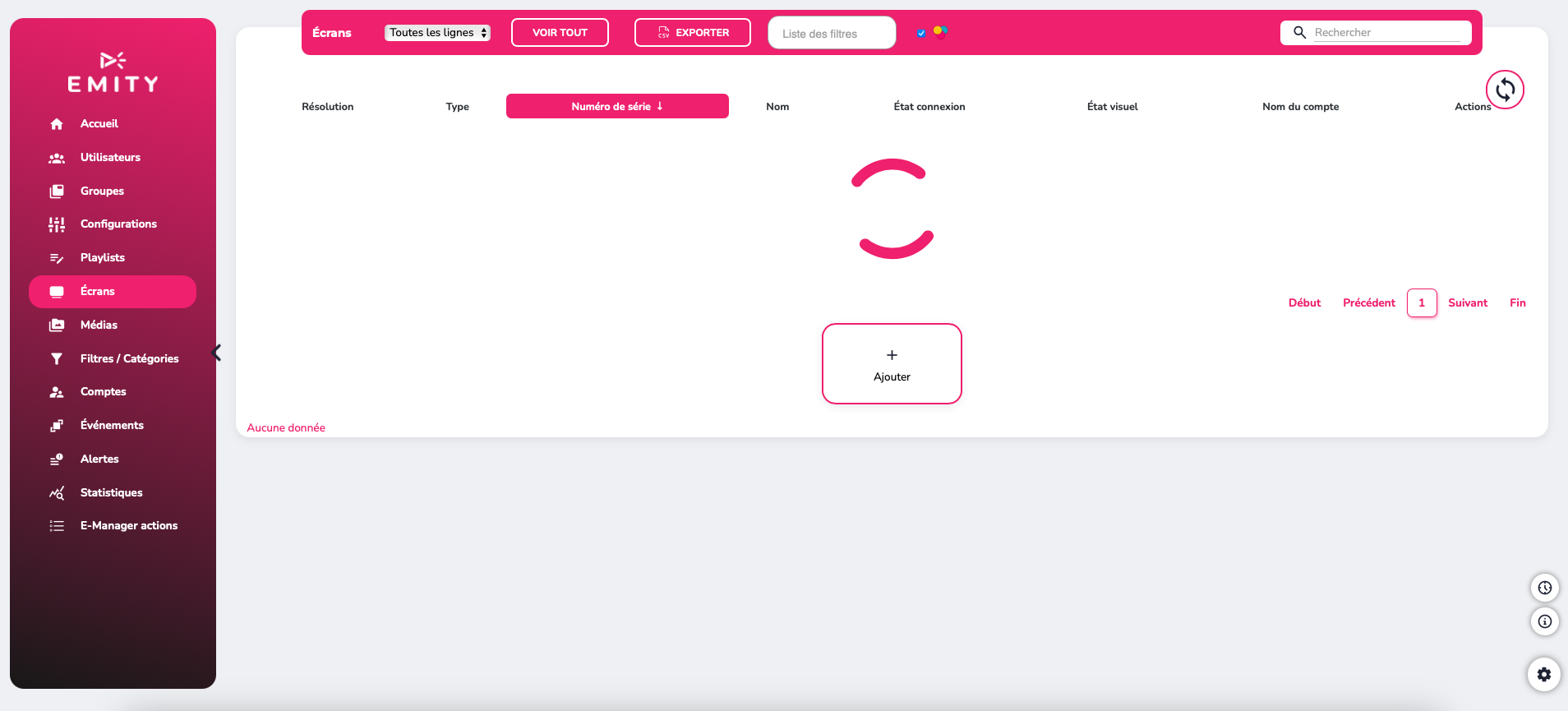Click the EXPORTER CSV button
1568x711 pixels.
point(693,33)
